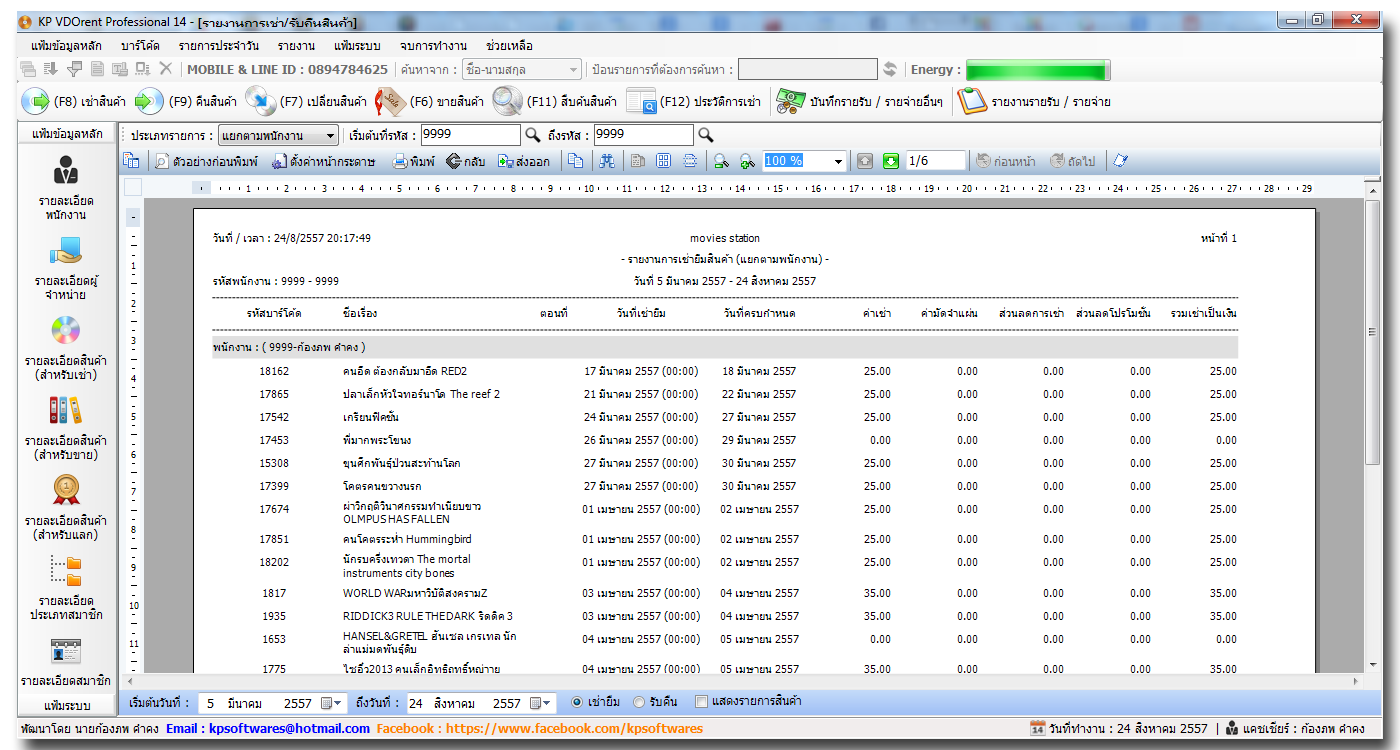This screenshot has height=750, width=1400.
Task: Click magnifier beside end code field
Action: click(x=705, y=135)
